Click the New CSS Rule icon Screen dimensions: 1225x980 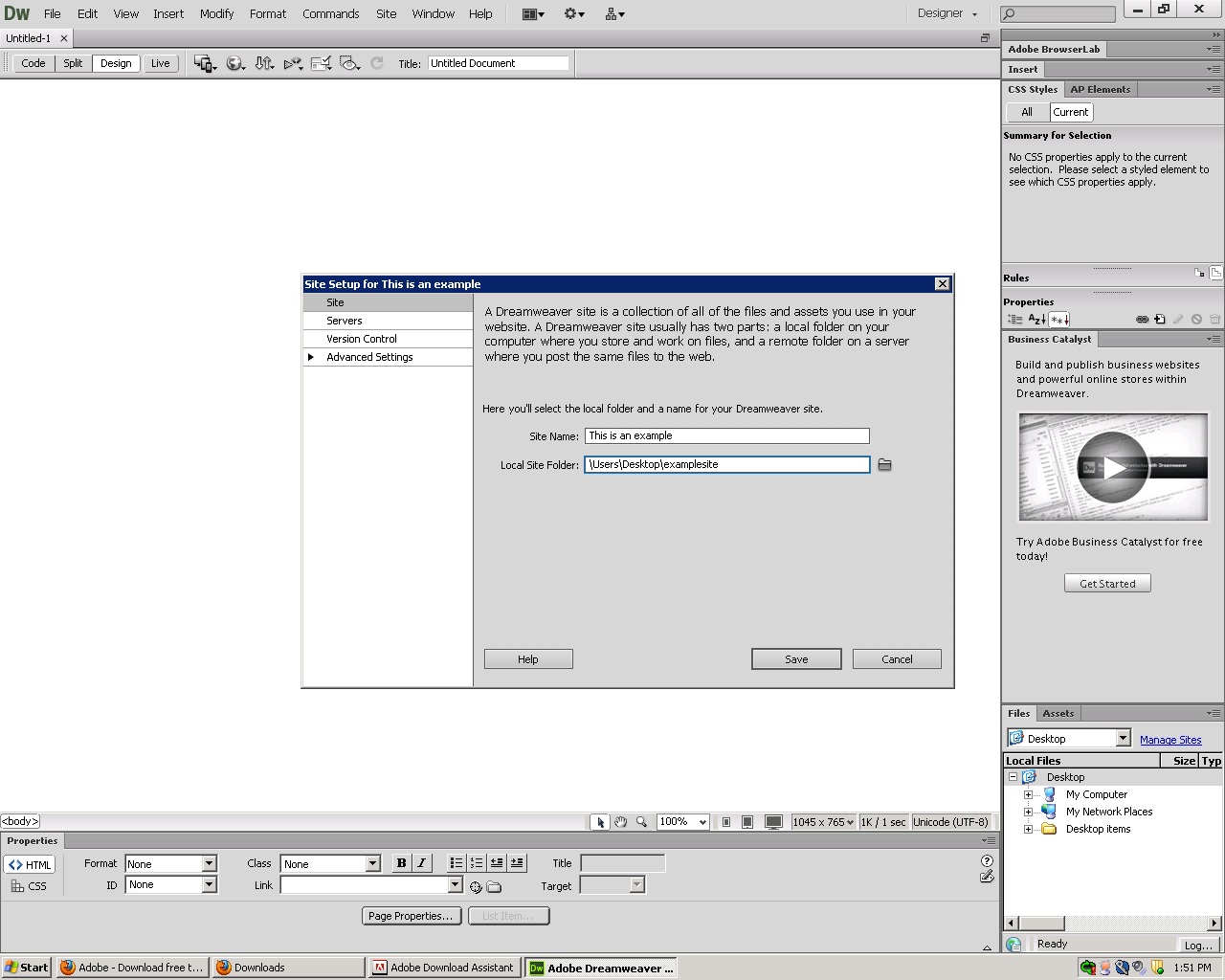coord(1160,320)
